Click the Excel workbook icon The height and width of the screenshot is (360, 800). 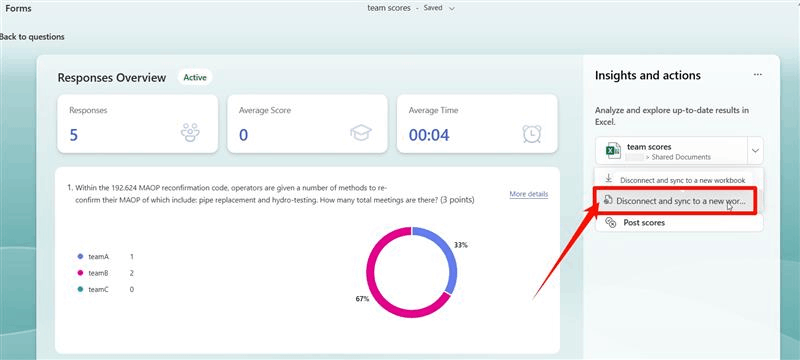click(x=613, y=150)
